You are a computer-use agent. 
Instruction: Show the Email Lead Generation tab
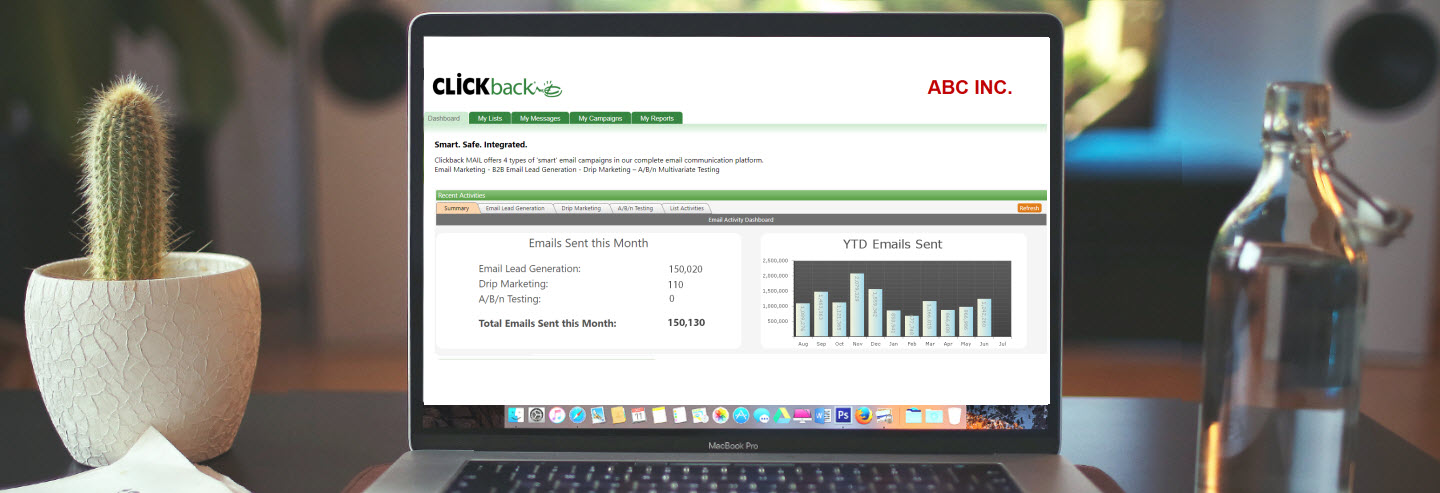[x=515, y=208]
